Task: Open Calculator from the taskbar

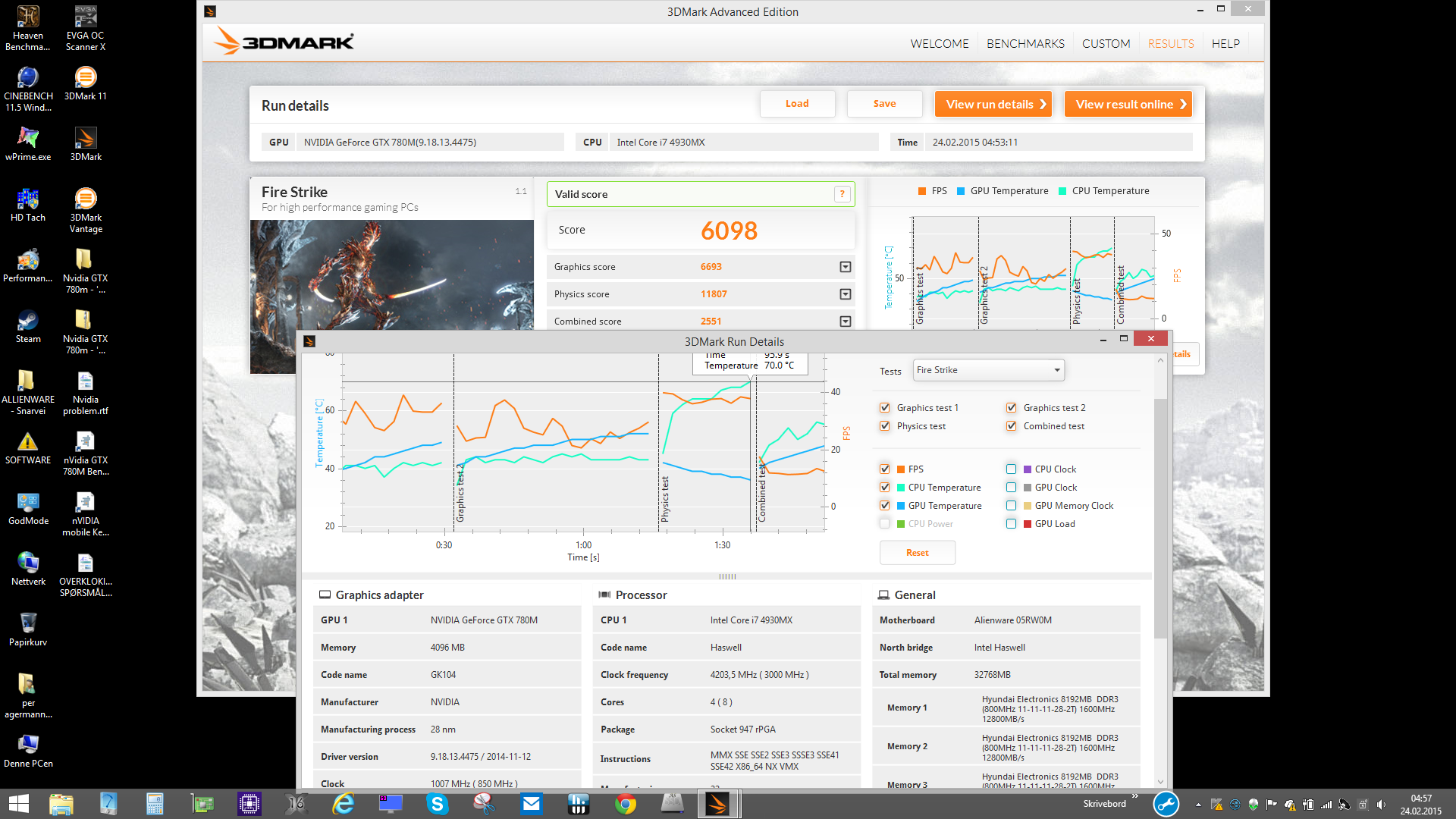Action: pos(155,804)
